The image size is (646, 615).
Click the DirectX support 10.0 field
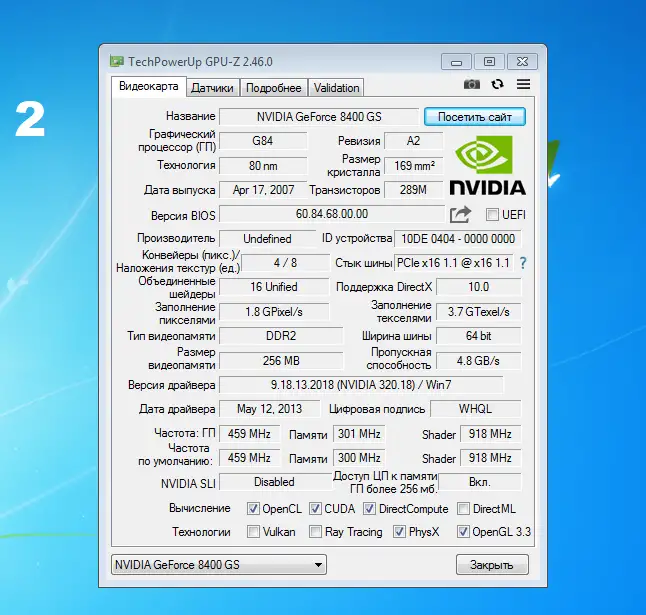tap(479, 287)
